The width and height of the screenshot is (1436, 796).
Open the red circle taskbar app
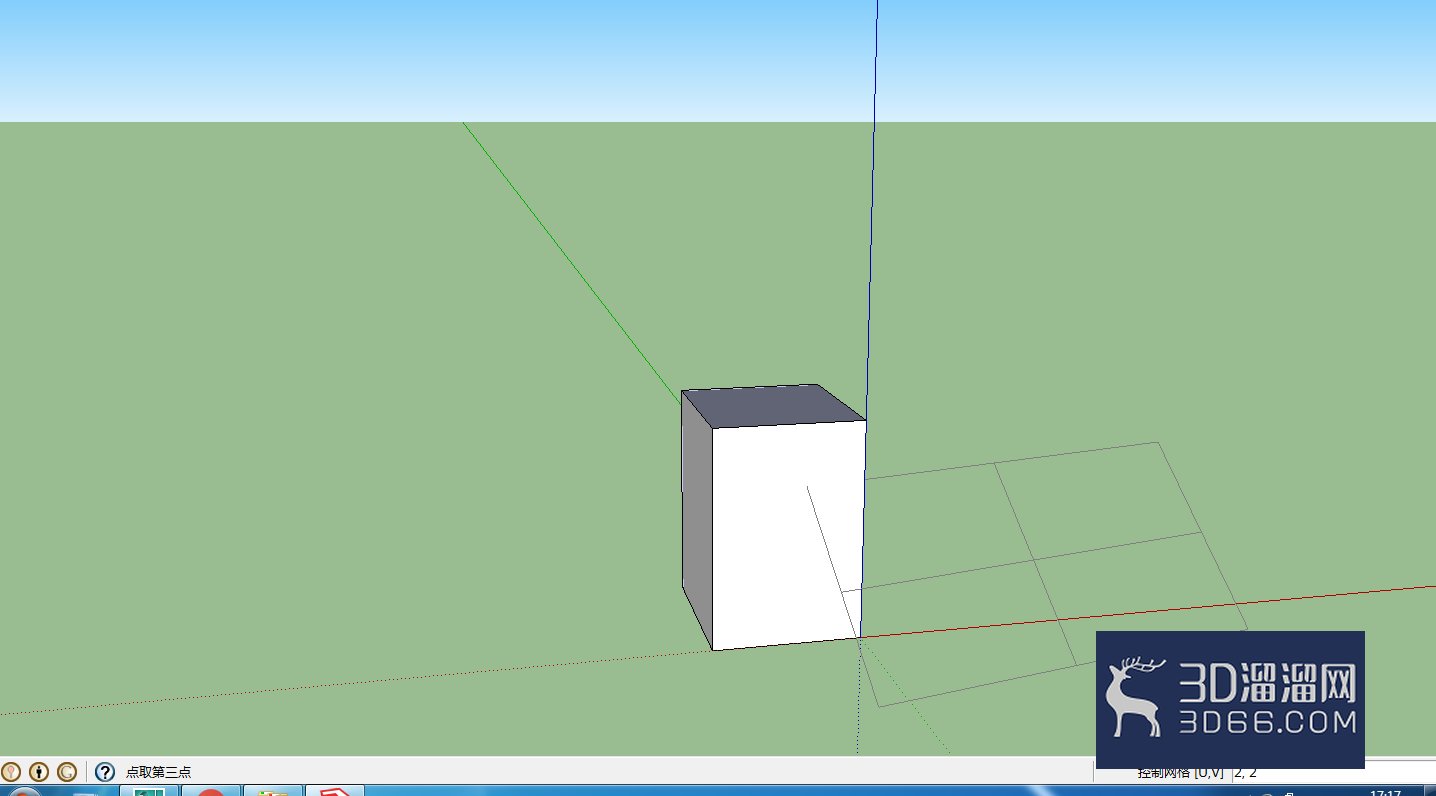pos(210,791)
